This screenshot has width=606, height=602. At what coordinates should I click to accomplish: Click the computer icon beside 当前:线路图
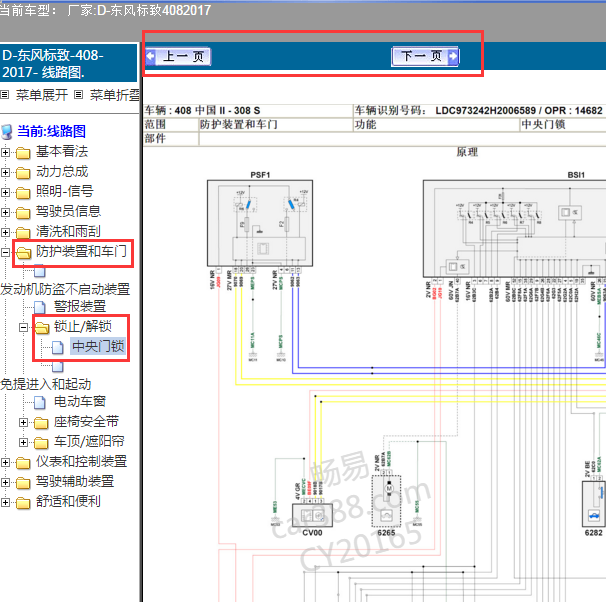[x=7, y=132]
